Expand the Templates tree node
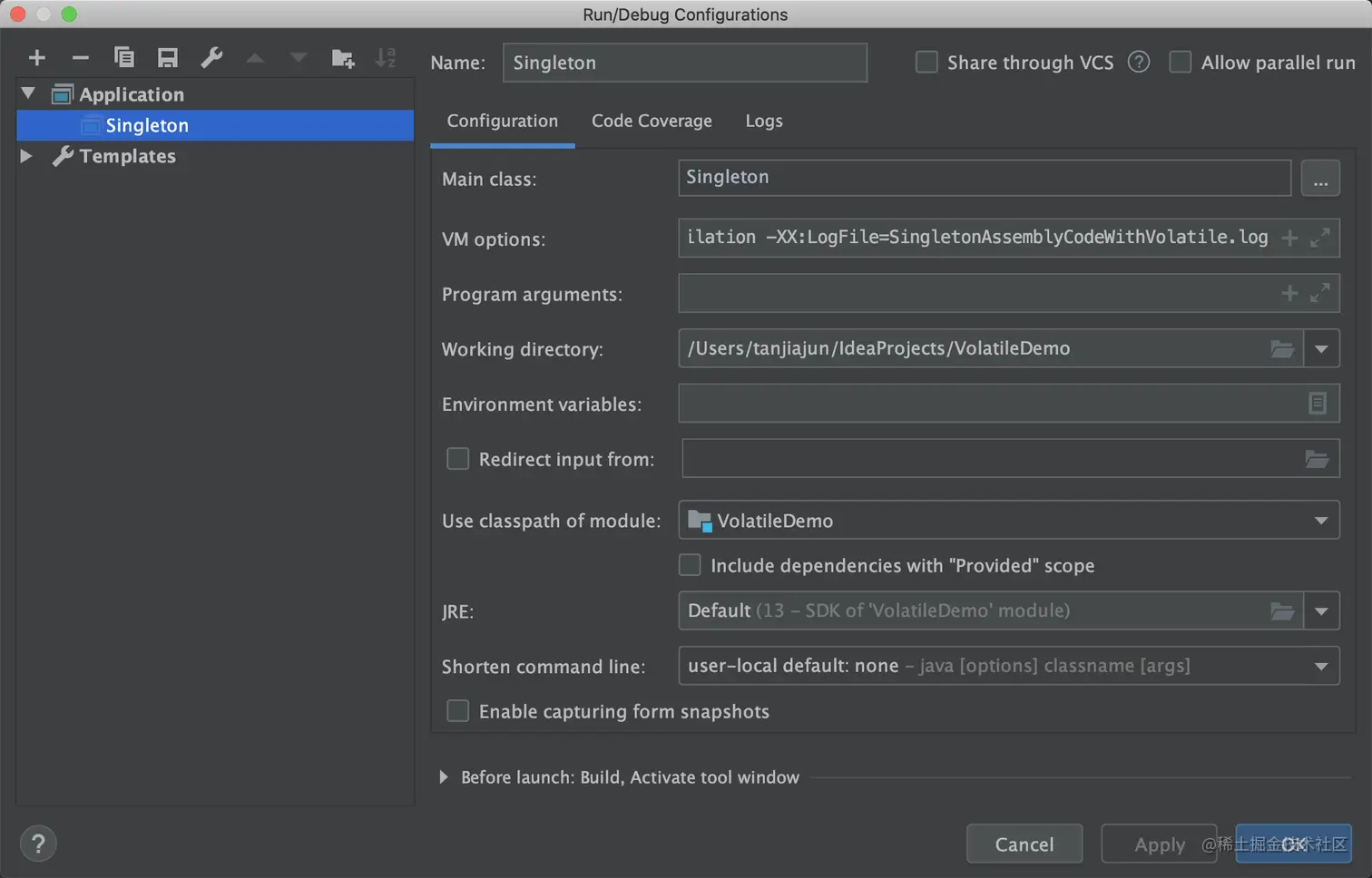Viewport: 1372px width, 878px height. (x=25, y=156)
